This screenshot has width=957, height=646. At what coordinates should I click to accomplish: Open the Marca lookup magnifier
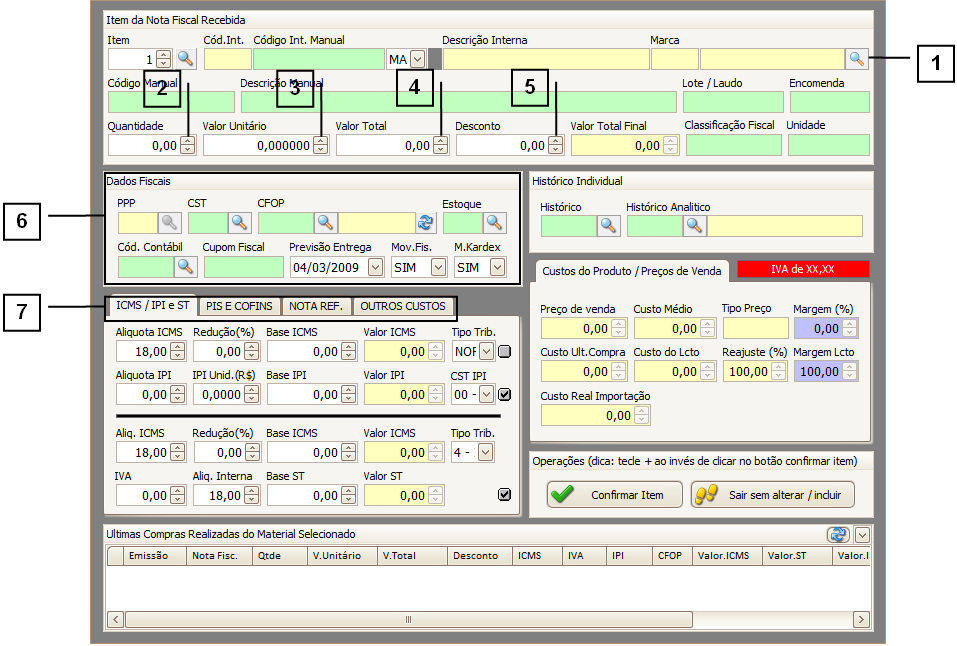(x=856, y=59)
